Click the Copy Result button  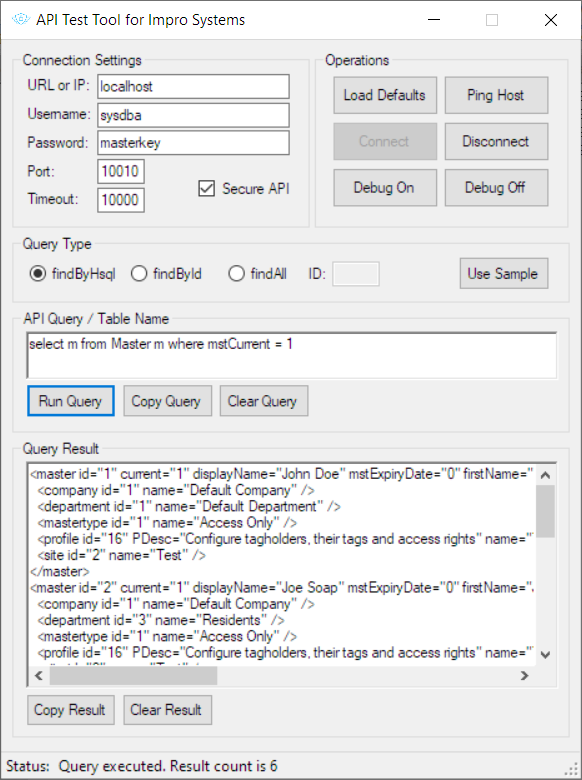point(71,710)
